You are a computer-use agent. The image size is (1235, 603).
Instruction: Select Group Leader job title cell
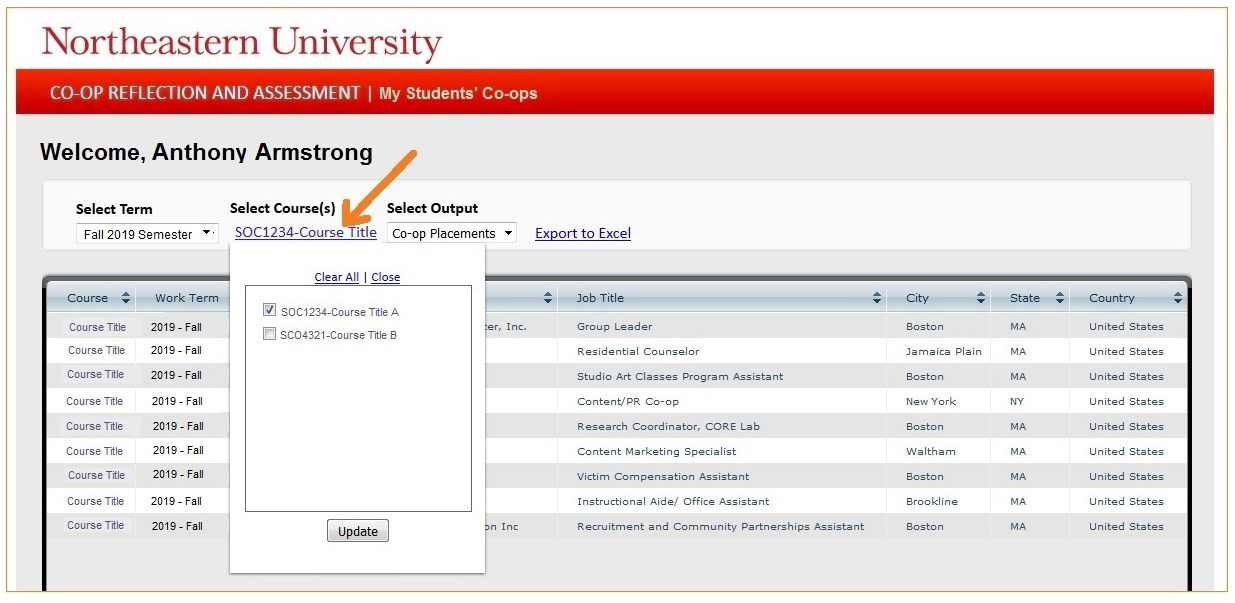(614, 327)
